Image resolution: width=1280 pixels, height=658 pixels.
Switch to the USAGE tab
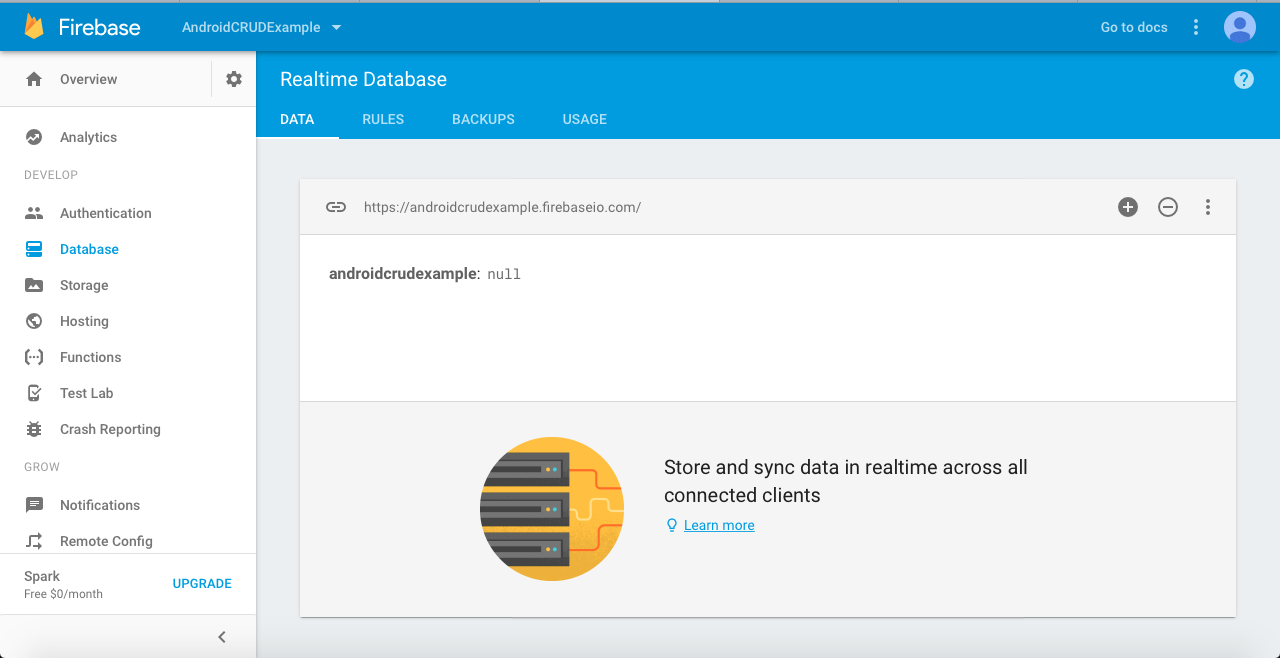[585, 119]
